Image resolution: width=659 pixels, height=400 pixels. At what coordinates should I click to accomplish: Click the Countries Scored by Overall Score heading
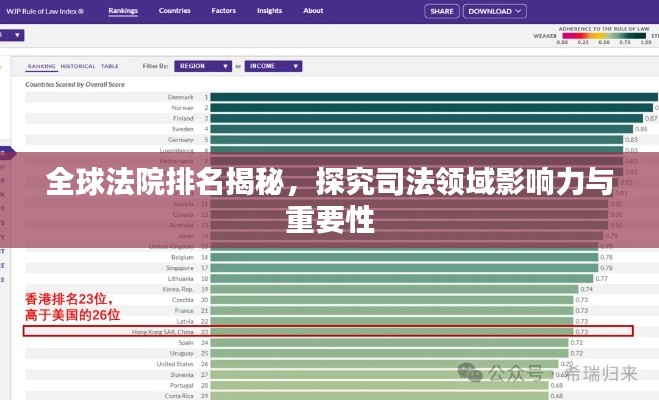75,84
